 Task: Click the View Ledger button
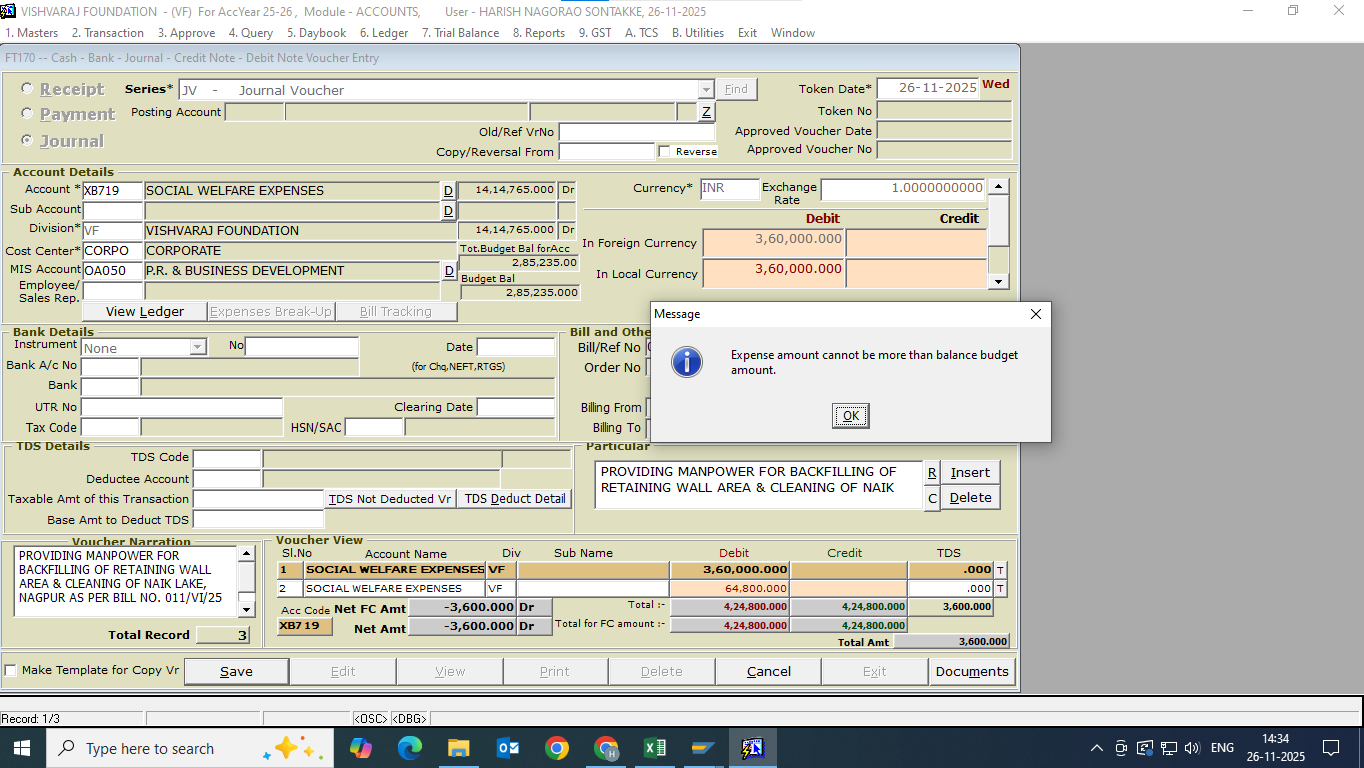(145, 312)
